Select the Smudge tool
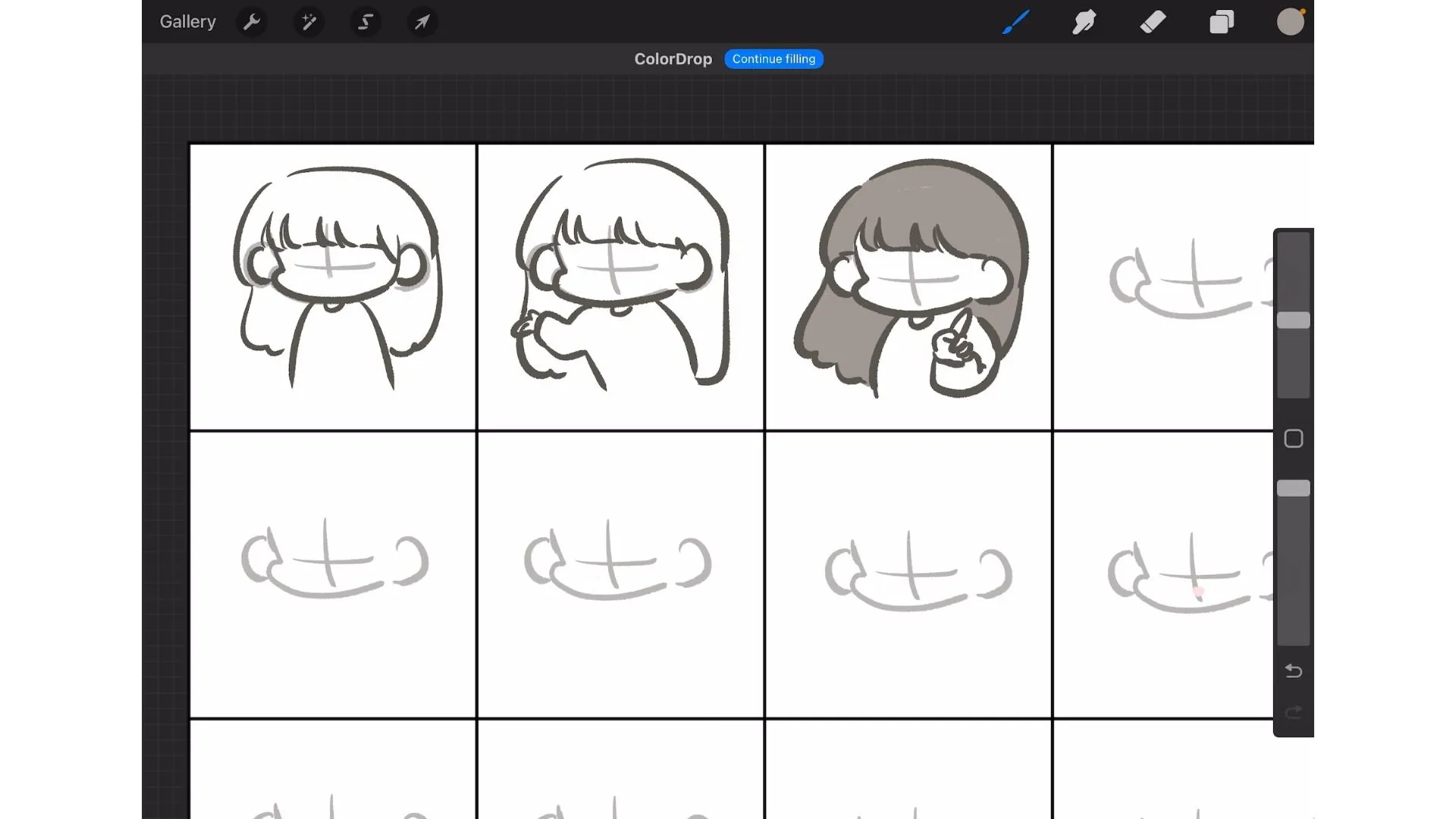 tap(1084, 22)
